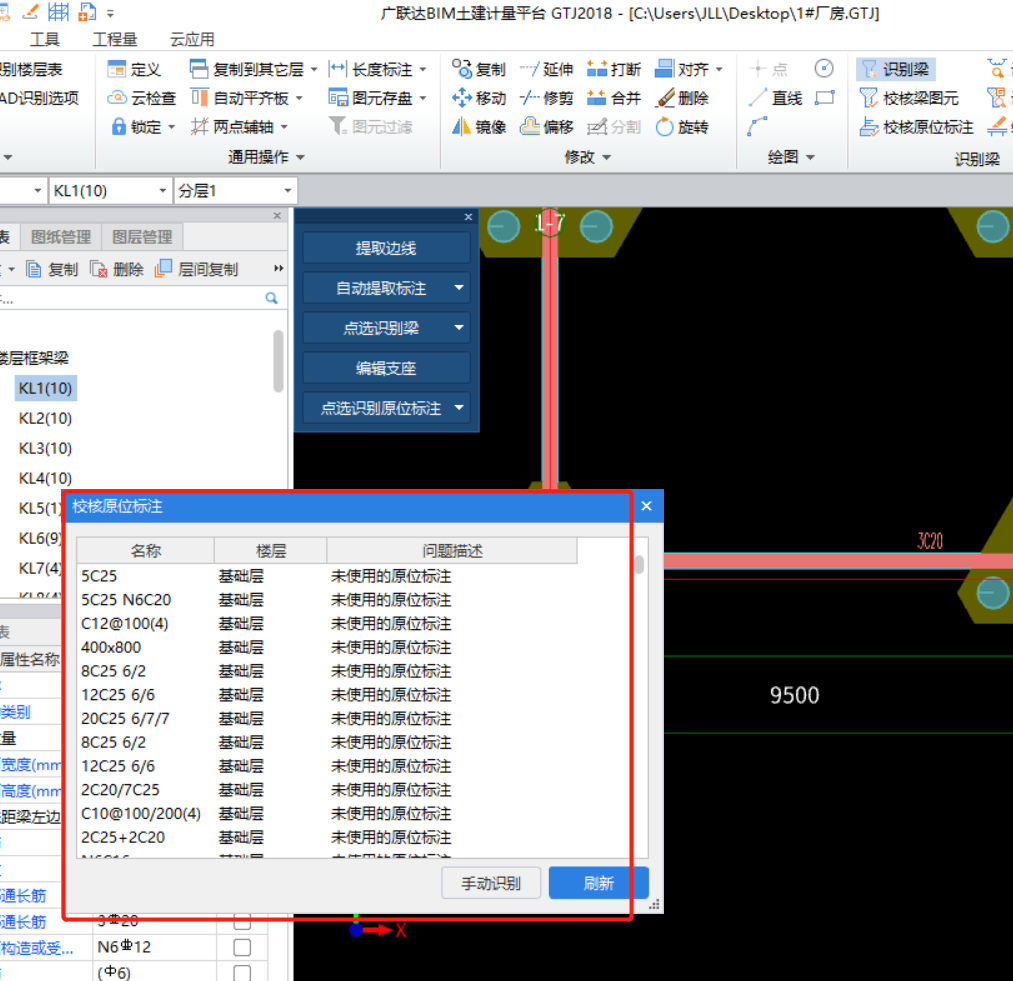The height and width of the screenshot is (981, 1013).
Task: Select the 删除 delete tool in ribbon
Action: tap(682, 98)
